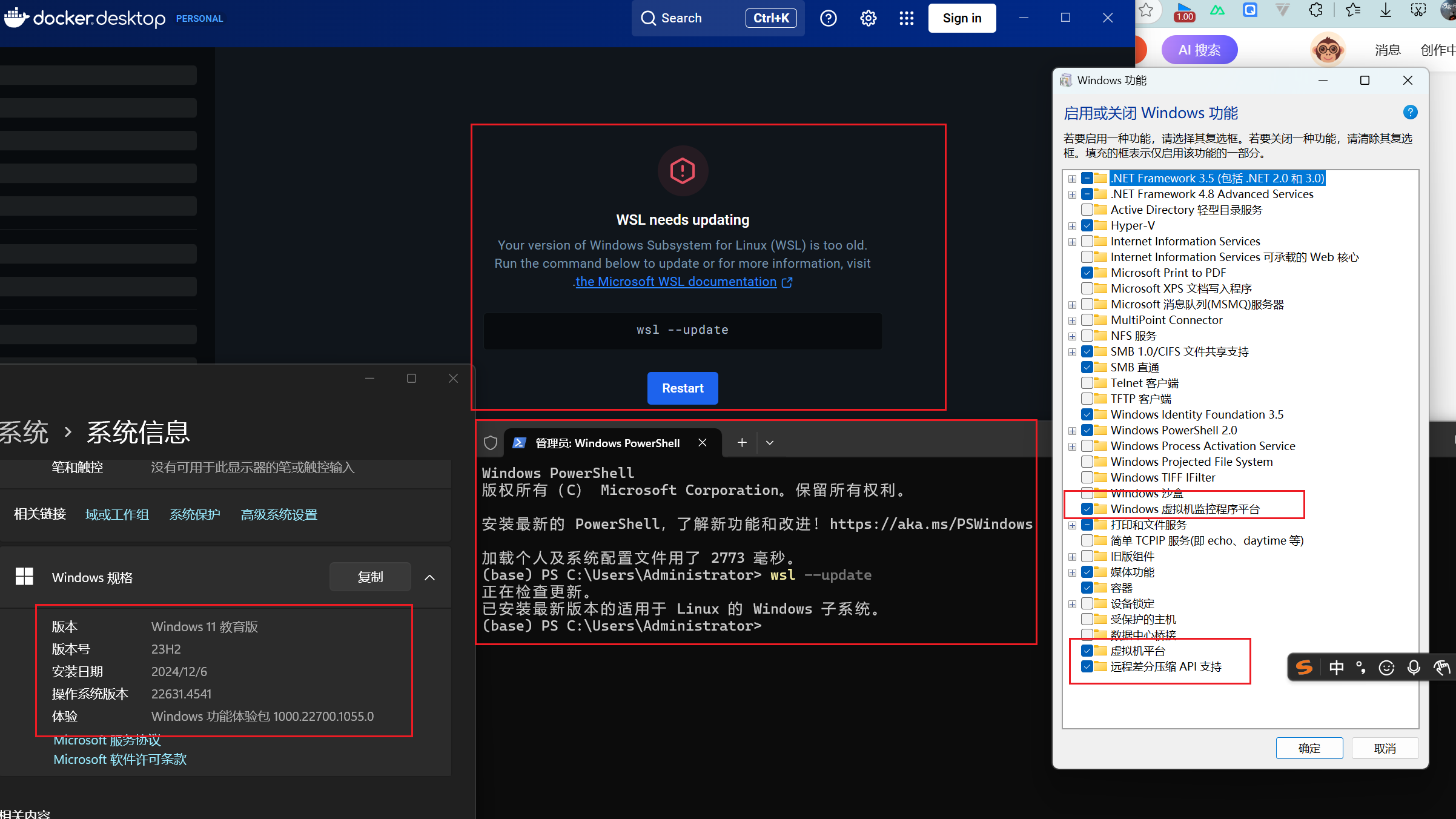Click the Docker help question mark icon
This screenshot has height=819, width=1456.
point(828,18)
